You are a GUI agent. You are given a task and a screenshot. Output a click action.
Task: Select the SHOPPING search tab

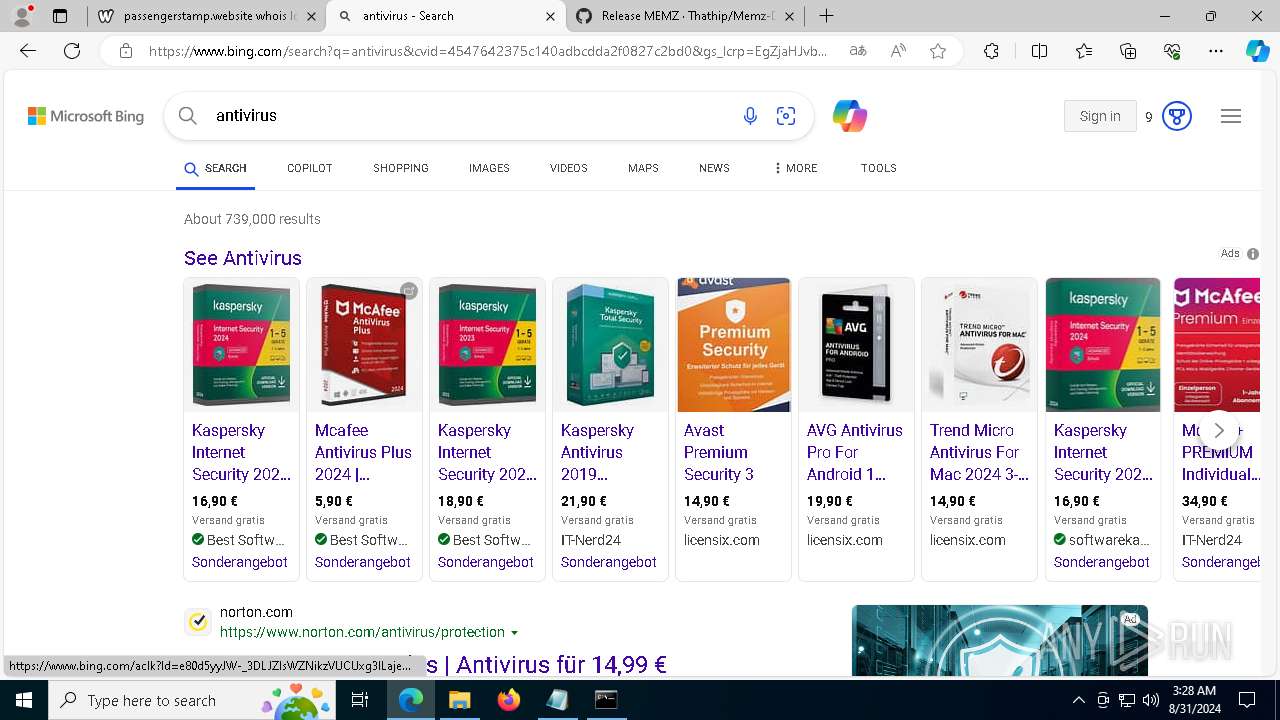tap(401, 168)
